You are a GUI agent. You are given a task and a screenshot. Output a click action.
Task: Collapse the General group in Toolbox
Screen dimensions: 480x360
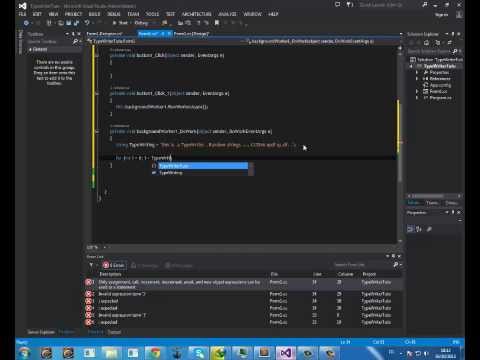click(30, 49)
